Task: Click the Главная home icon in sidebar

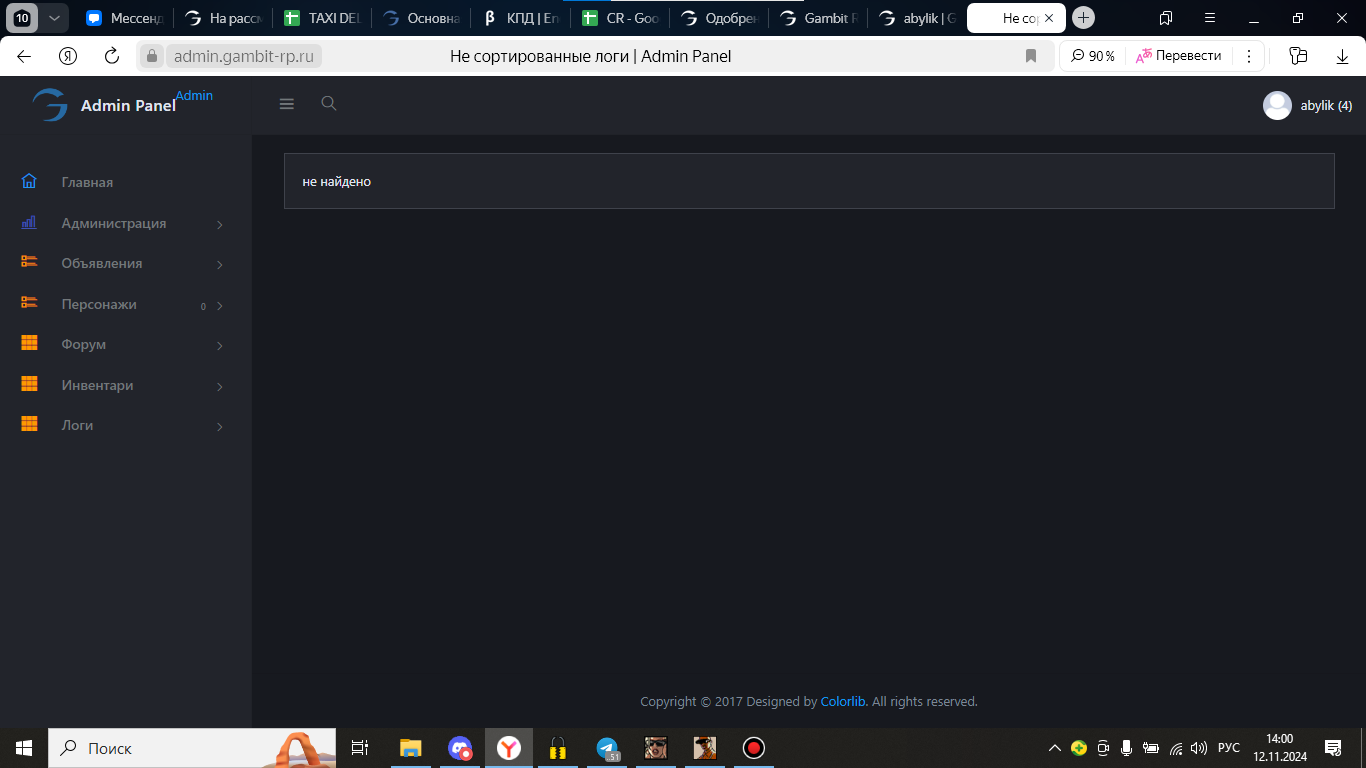Action: [x=29, y=182]
